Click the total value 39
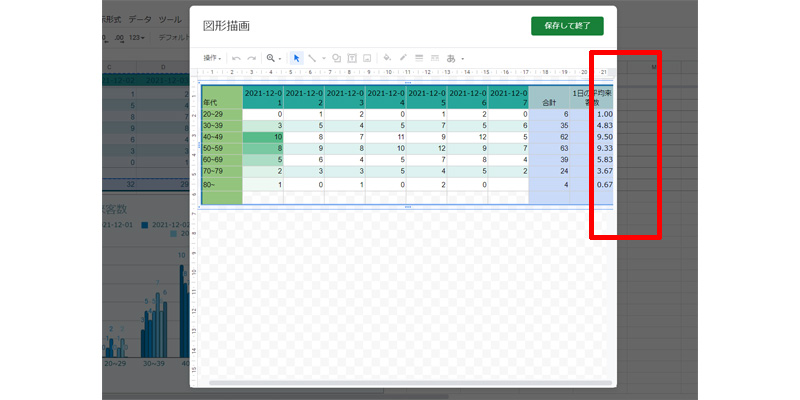Screen dimensions: 800x400 coord(563,160)
